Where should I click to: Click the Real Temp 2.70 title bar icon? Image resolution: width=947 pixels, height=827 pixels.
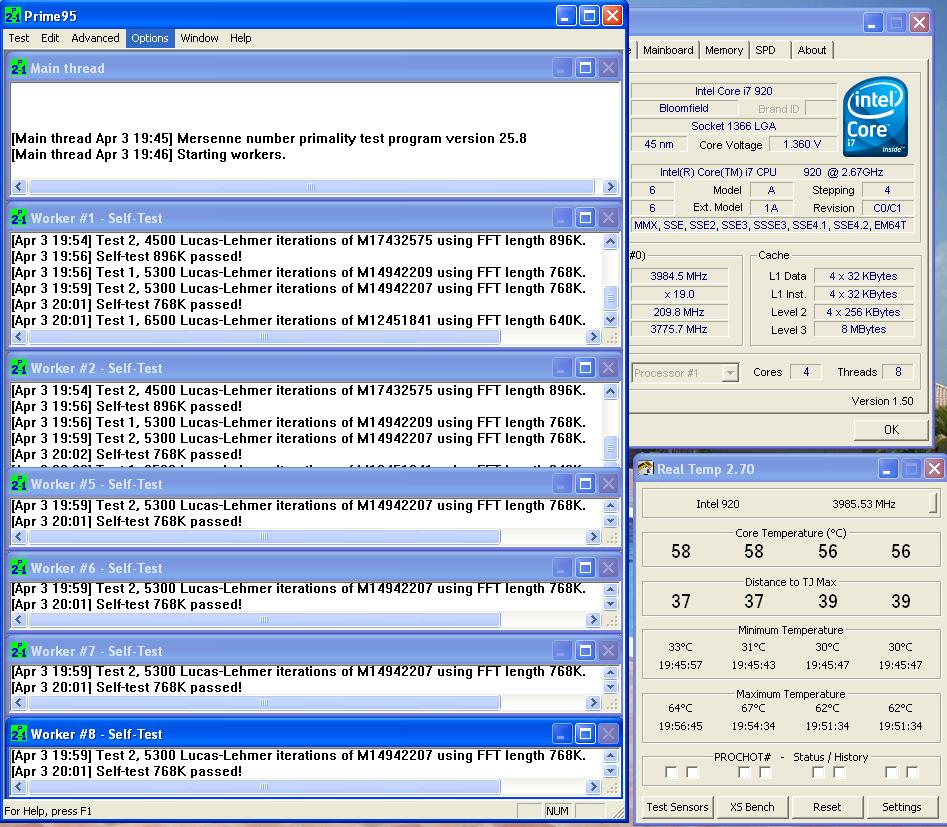pos(646,468)
